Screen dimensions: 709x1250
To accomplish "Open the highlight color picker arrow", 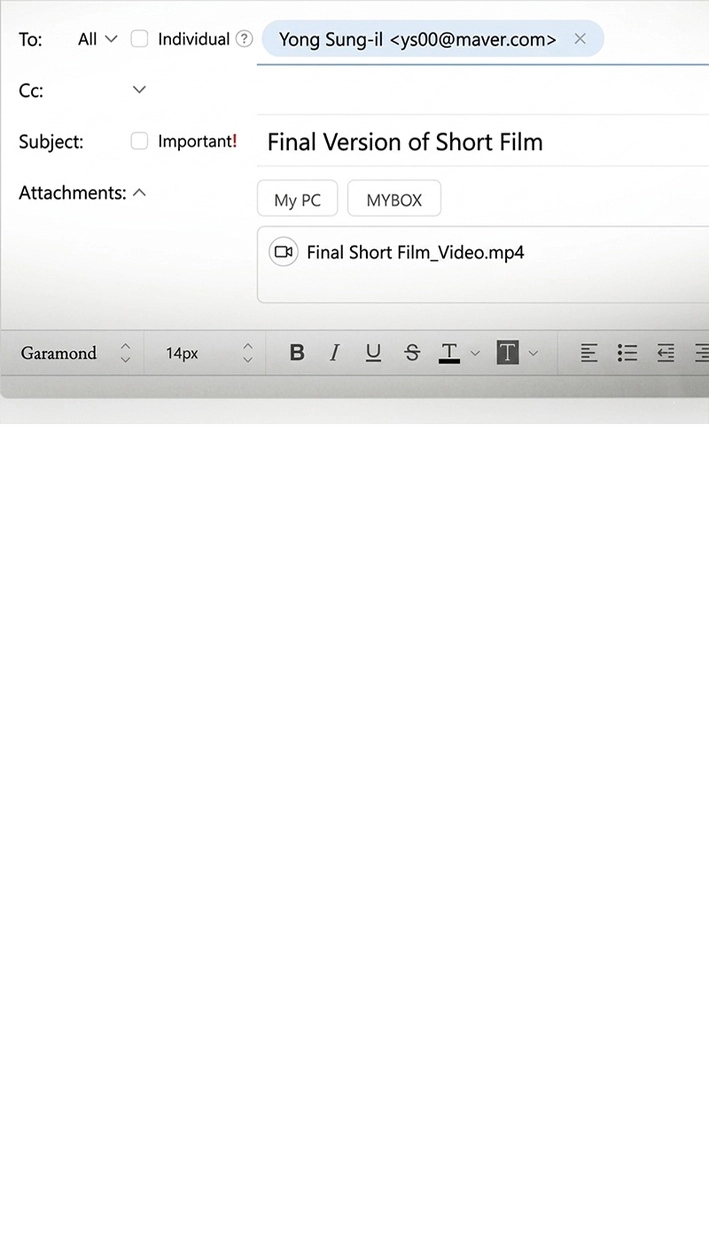I will 533,353.
